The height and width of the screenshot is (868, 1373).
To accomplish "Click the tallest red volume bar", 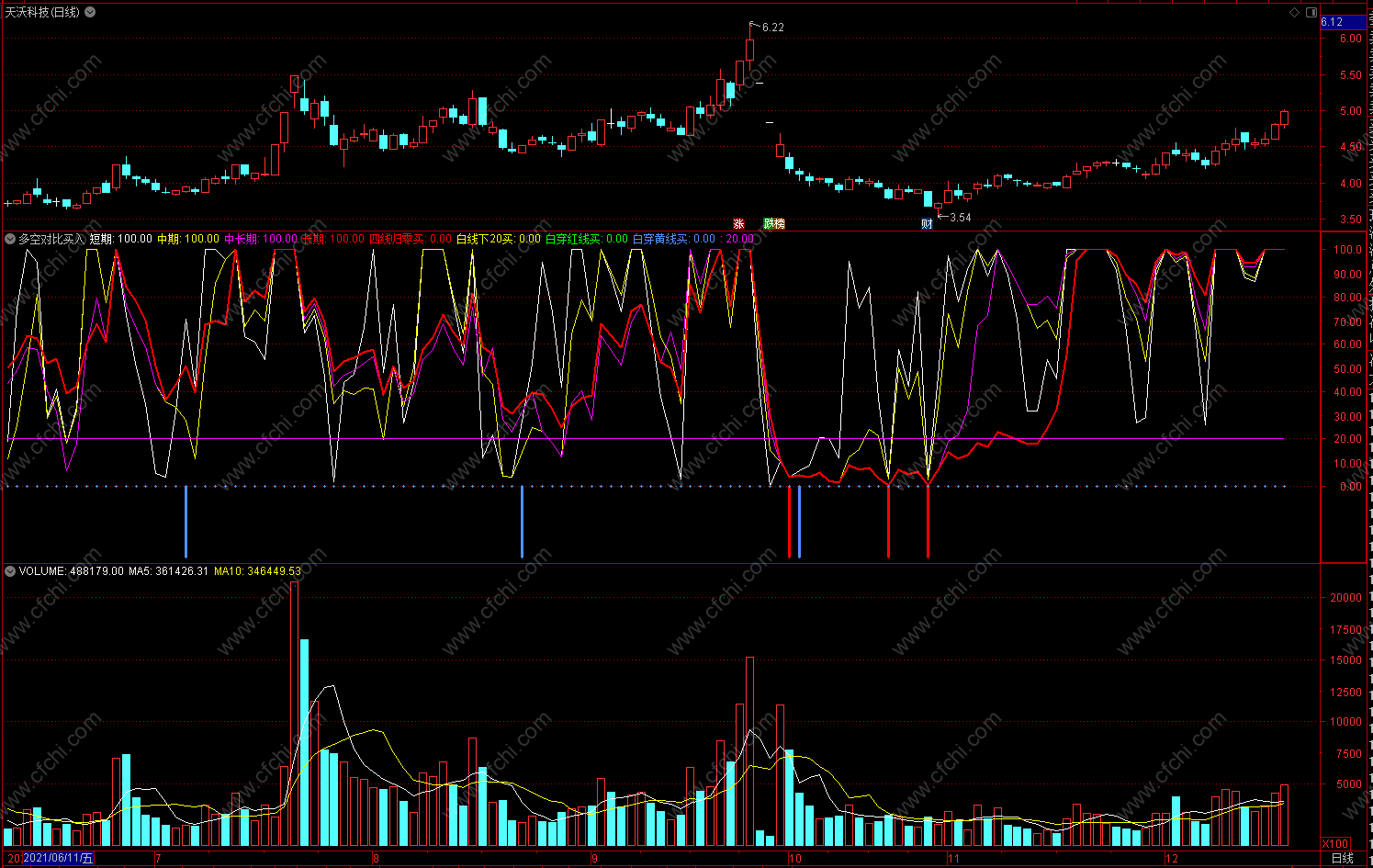I will (295, 714).
